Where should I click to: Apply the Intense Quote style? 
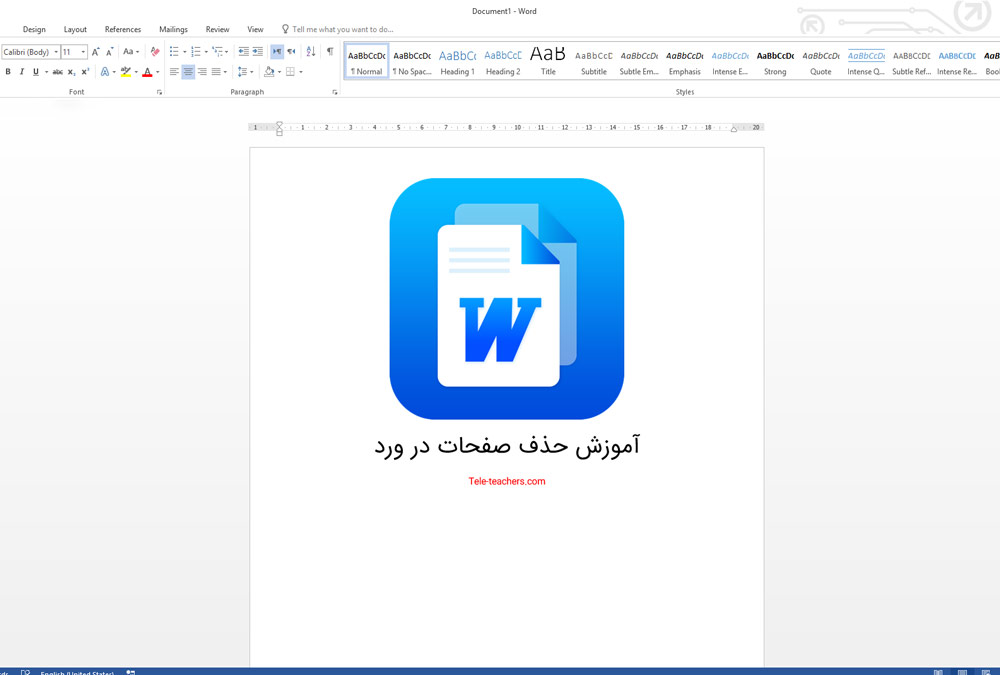click(865, 62)
